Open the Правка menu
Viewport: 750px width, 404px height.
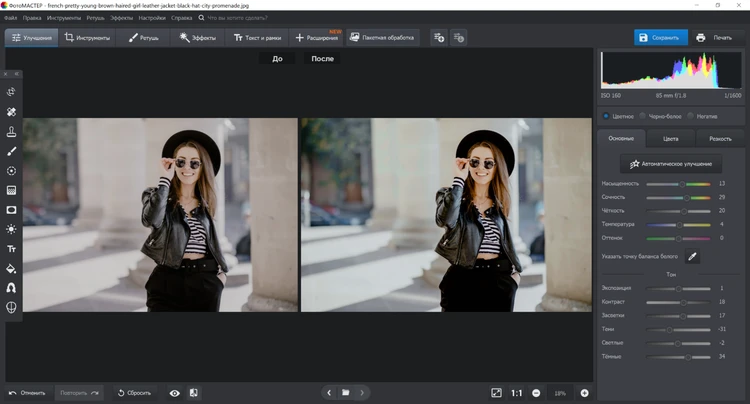click(32, 18)
